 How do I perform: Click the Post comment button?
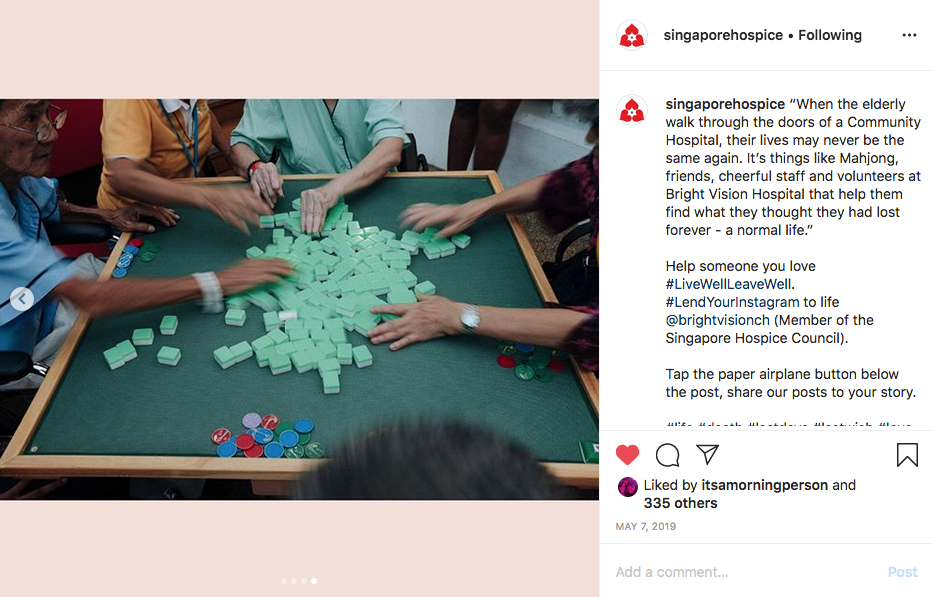(903, 572)
